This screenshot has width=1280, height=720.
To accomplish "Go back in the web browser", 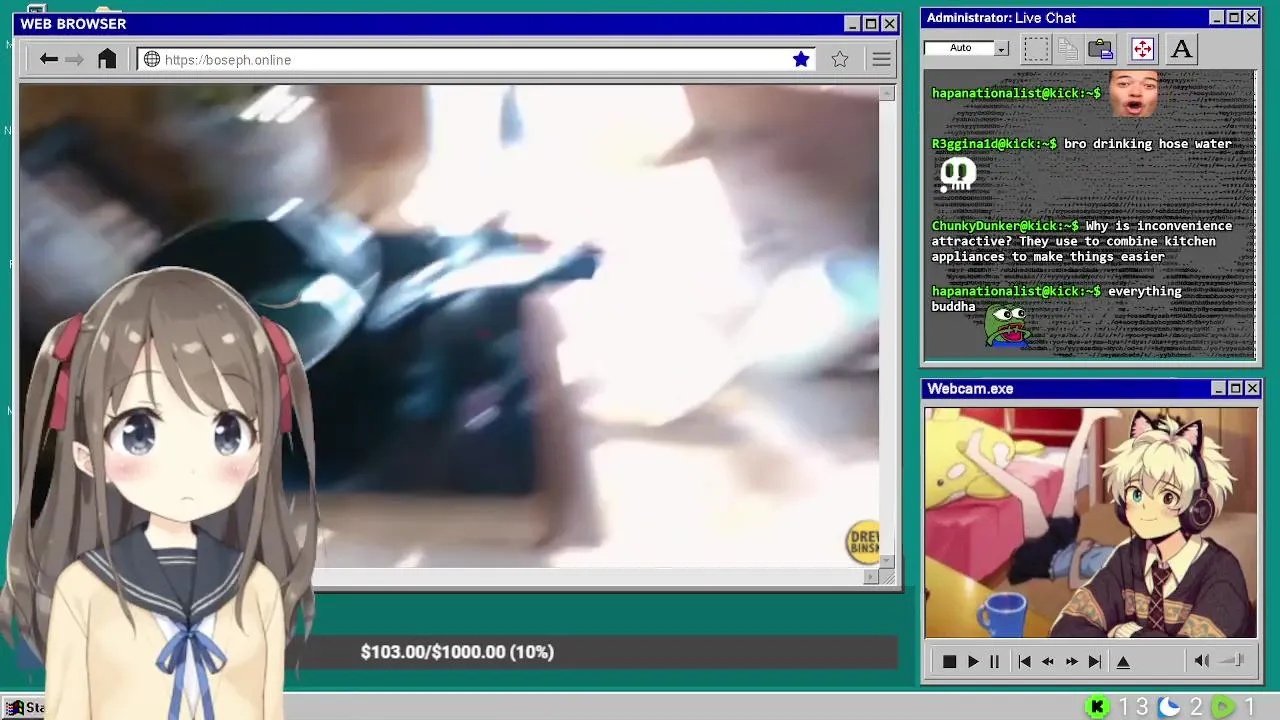I will 48,59.
